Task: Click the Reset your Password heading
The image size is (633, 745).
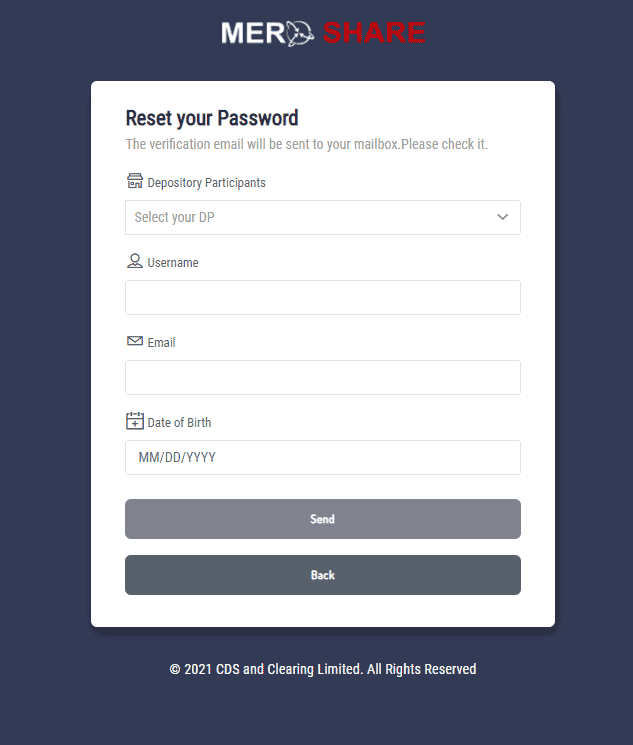Action: (x=212, y=118)
